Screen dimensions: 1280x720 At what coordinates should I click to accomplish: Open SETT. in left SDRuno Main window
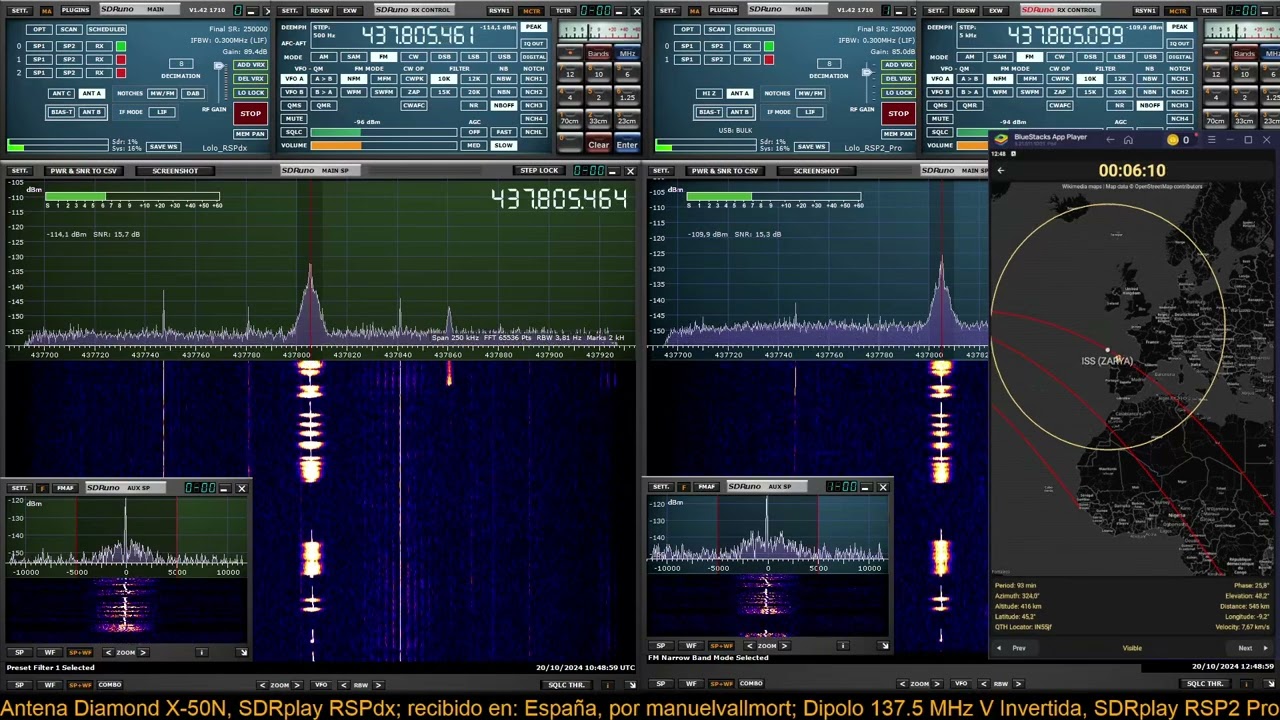(x=19, y=10)
